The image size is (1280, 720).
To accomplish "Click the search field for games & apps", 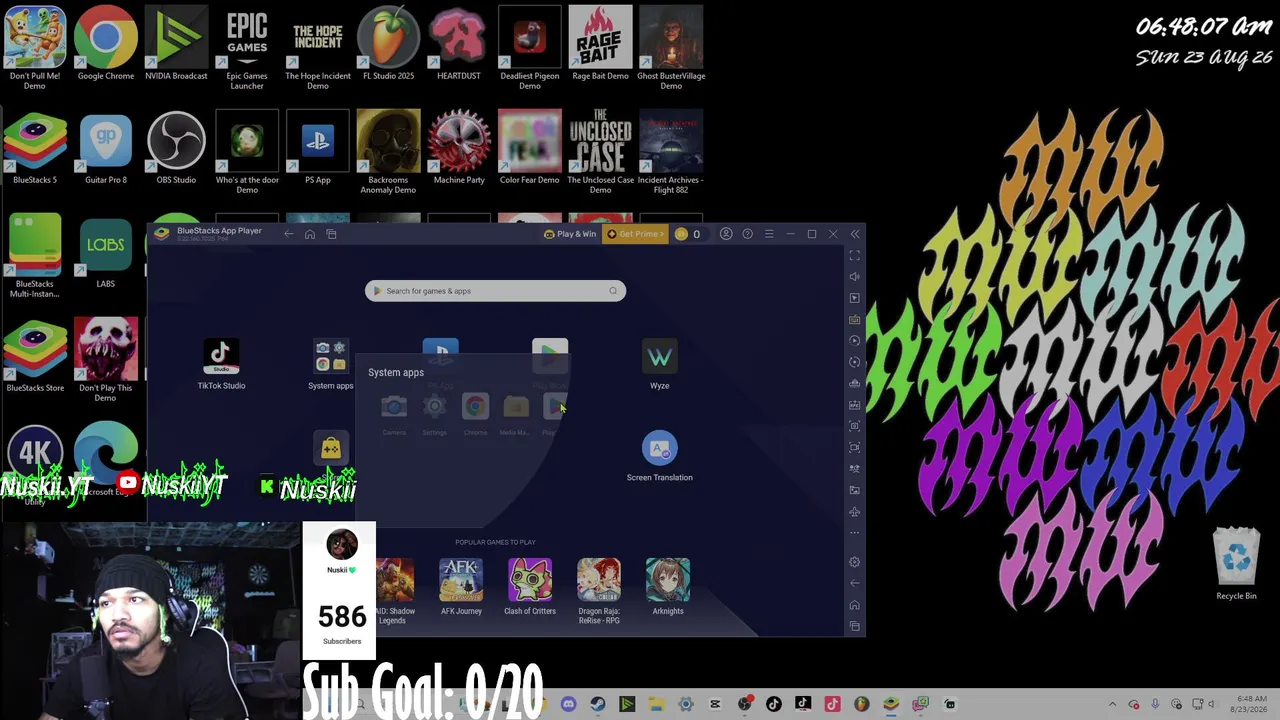I will (495, 291).
